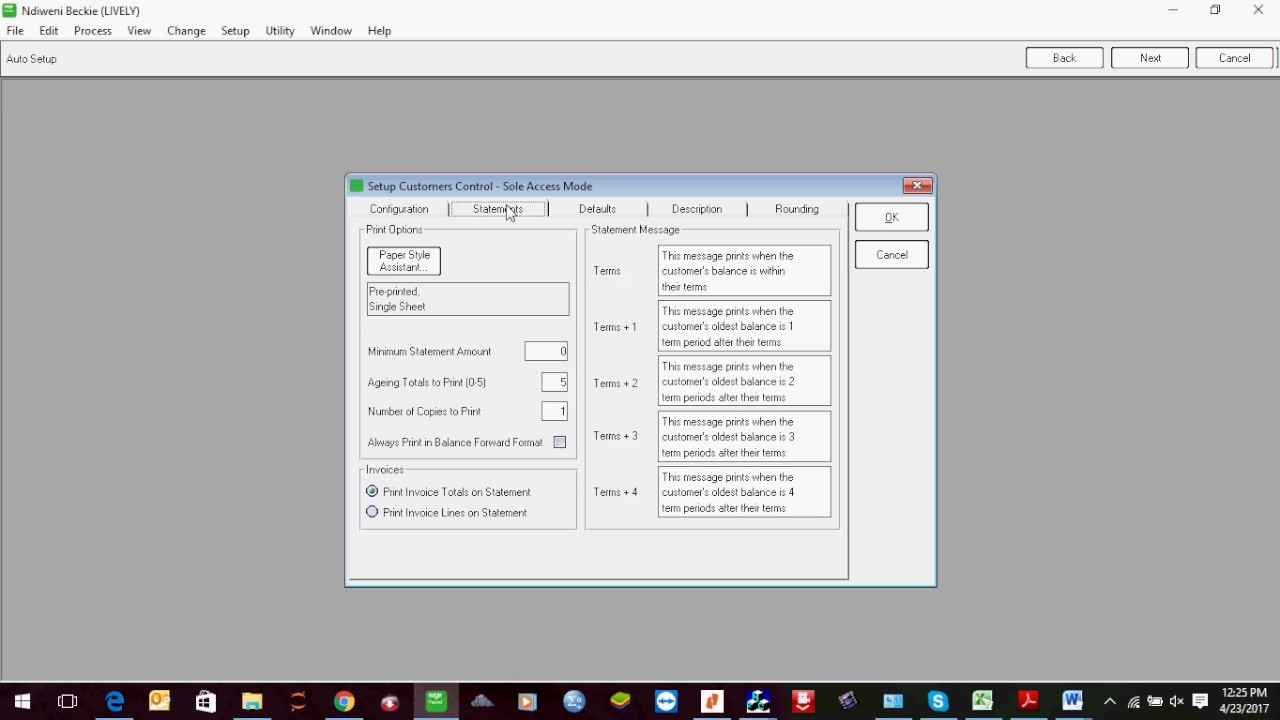Open the red download taskbar icon
The width and height of the screenshot is (1280, 720).
(x=803, y=702)
